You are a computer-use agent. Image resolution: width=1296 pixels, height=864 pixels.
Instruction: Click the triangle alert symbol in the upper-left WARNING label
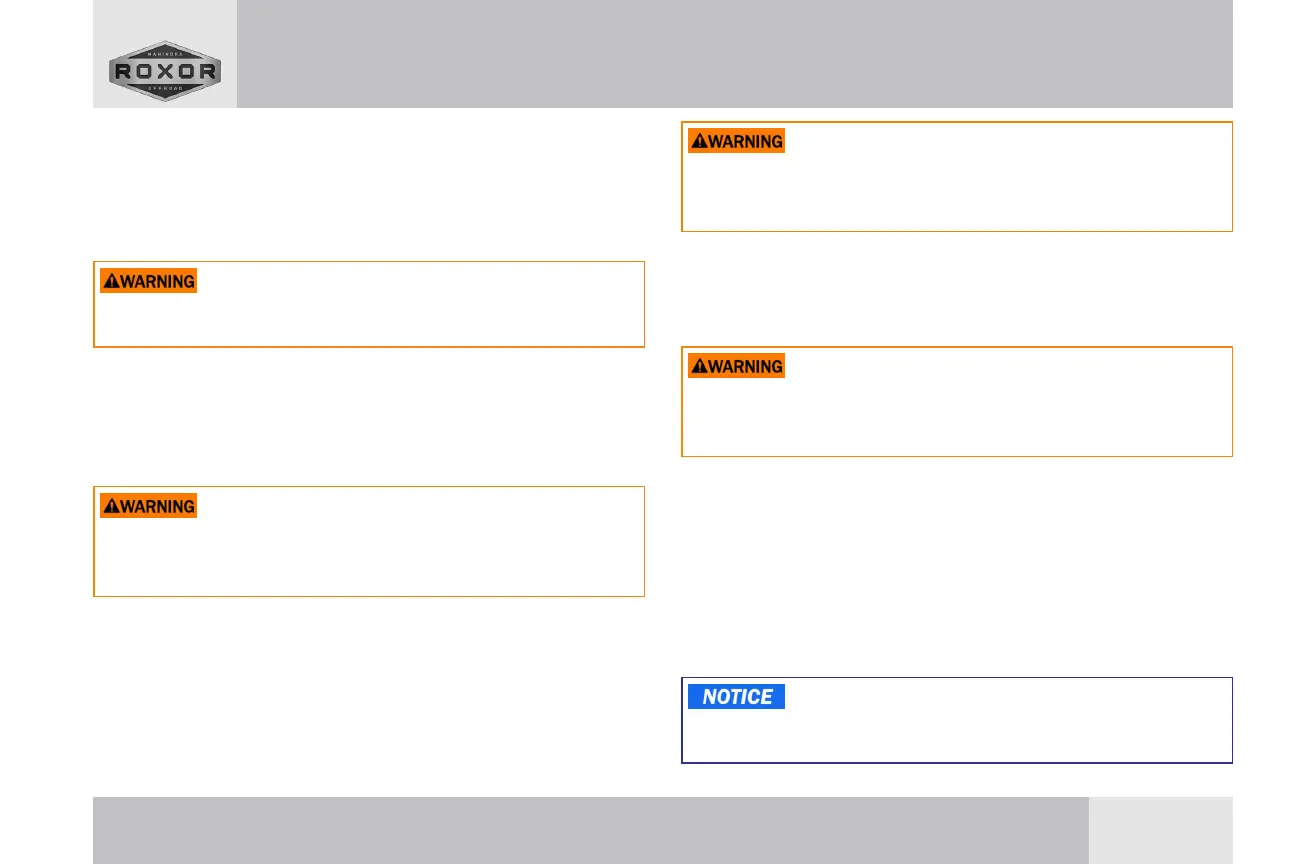click(x=111, y=281)
